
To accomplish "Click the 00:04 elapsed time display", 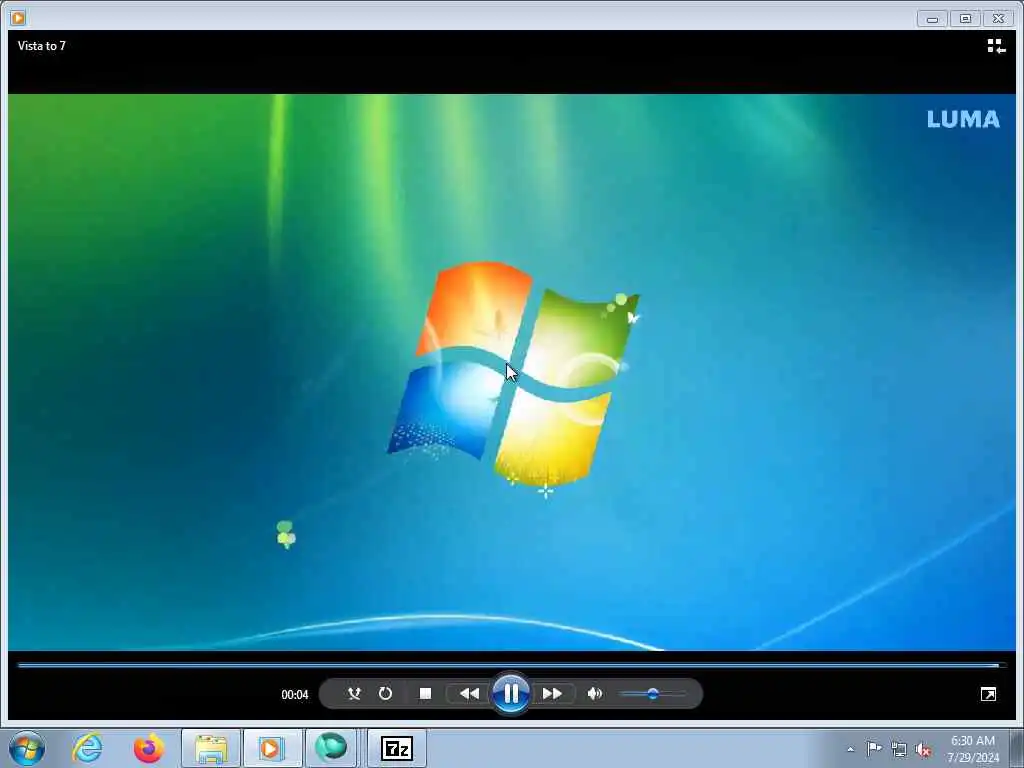I will coord(295,695).
